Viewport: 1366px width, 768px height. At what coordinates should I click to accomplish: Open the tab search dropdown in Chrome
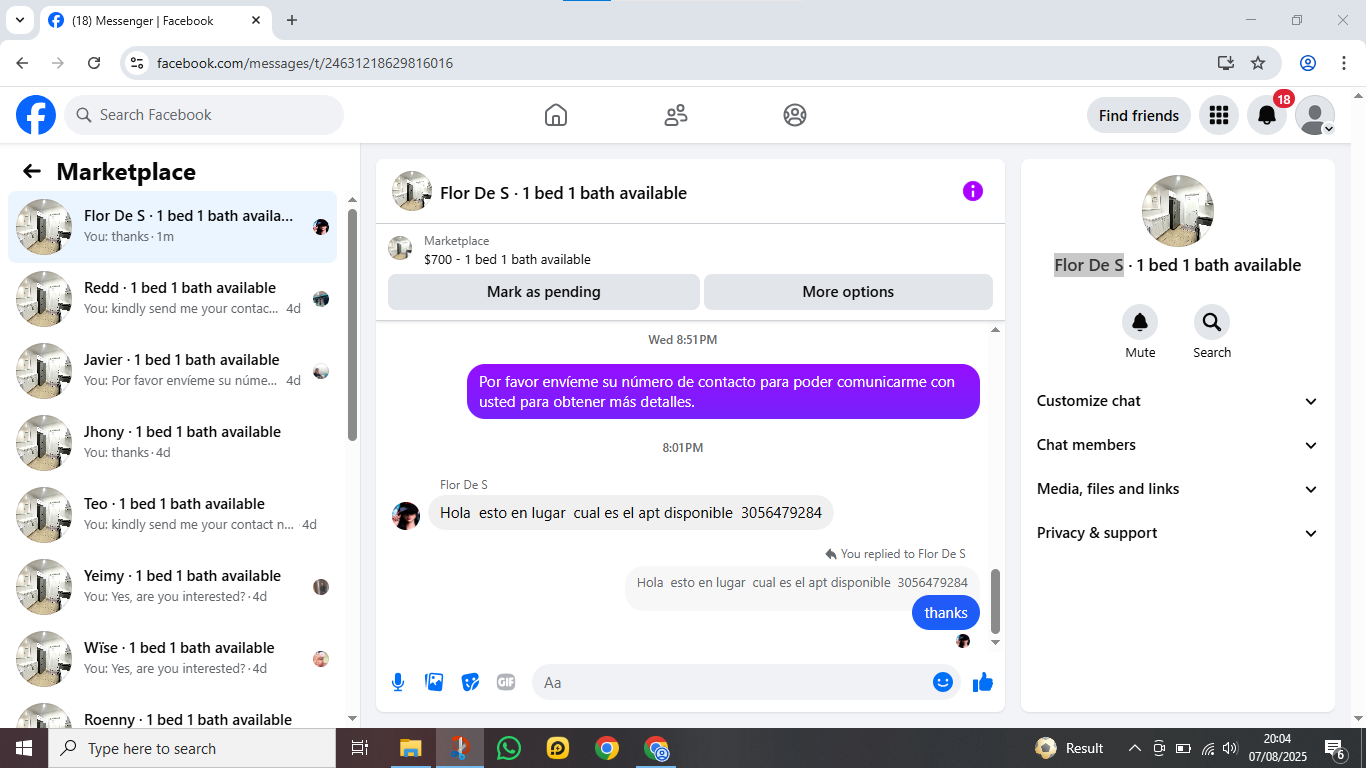click(x=19, y=20)
